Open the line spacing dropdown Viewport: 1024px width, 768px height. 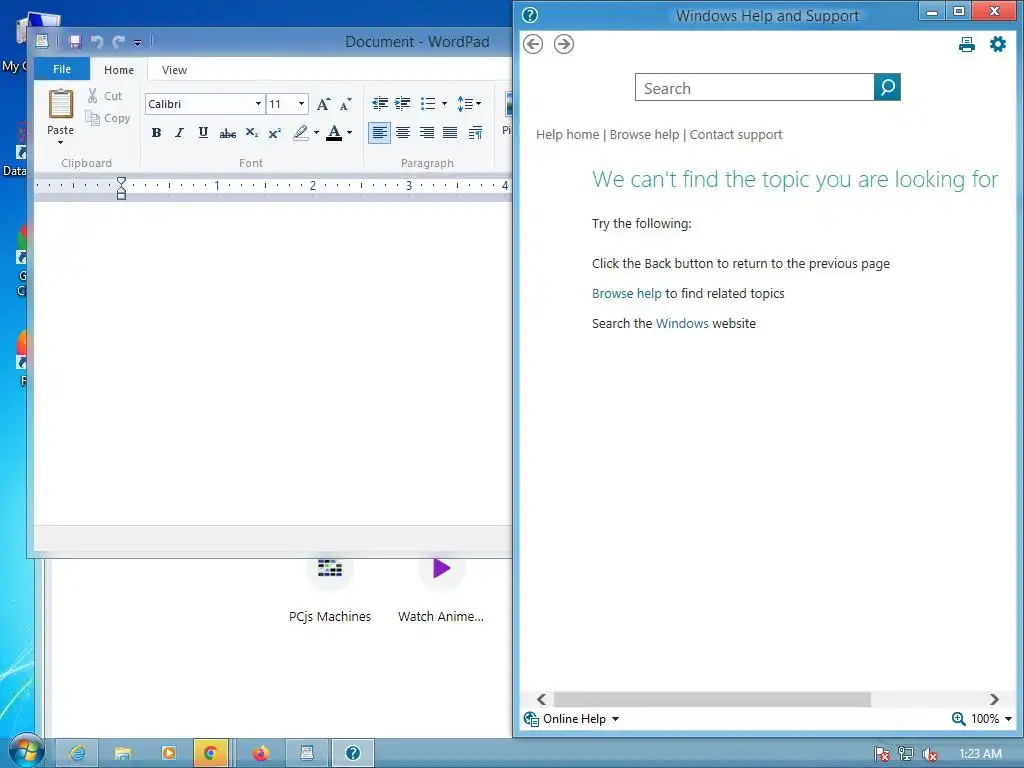pyautogui.click(x=469, y=103)
